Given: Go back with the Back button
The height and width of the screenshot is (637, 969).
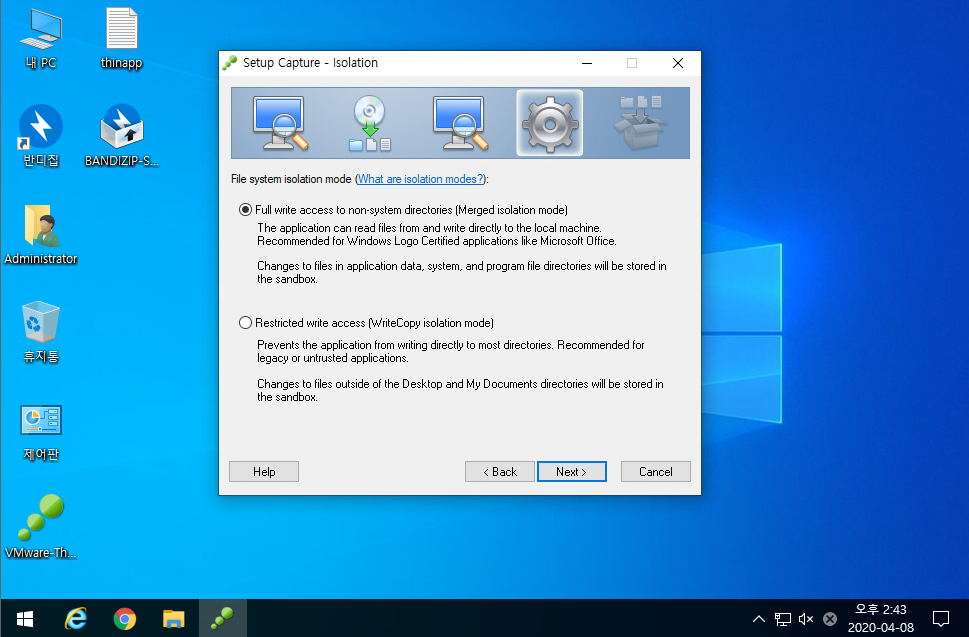Looking at the screenshot, I should click(x=499, y=471).
